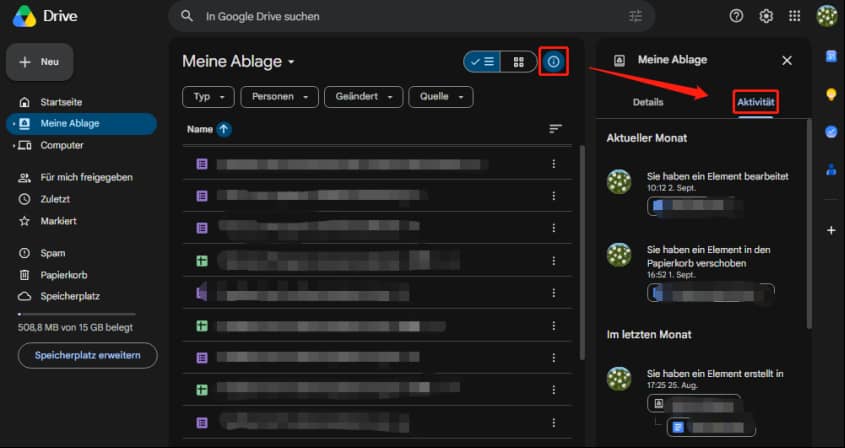Add more add-ons with plus icon
Screen dimensions: 845x448
pos(831,230)
